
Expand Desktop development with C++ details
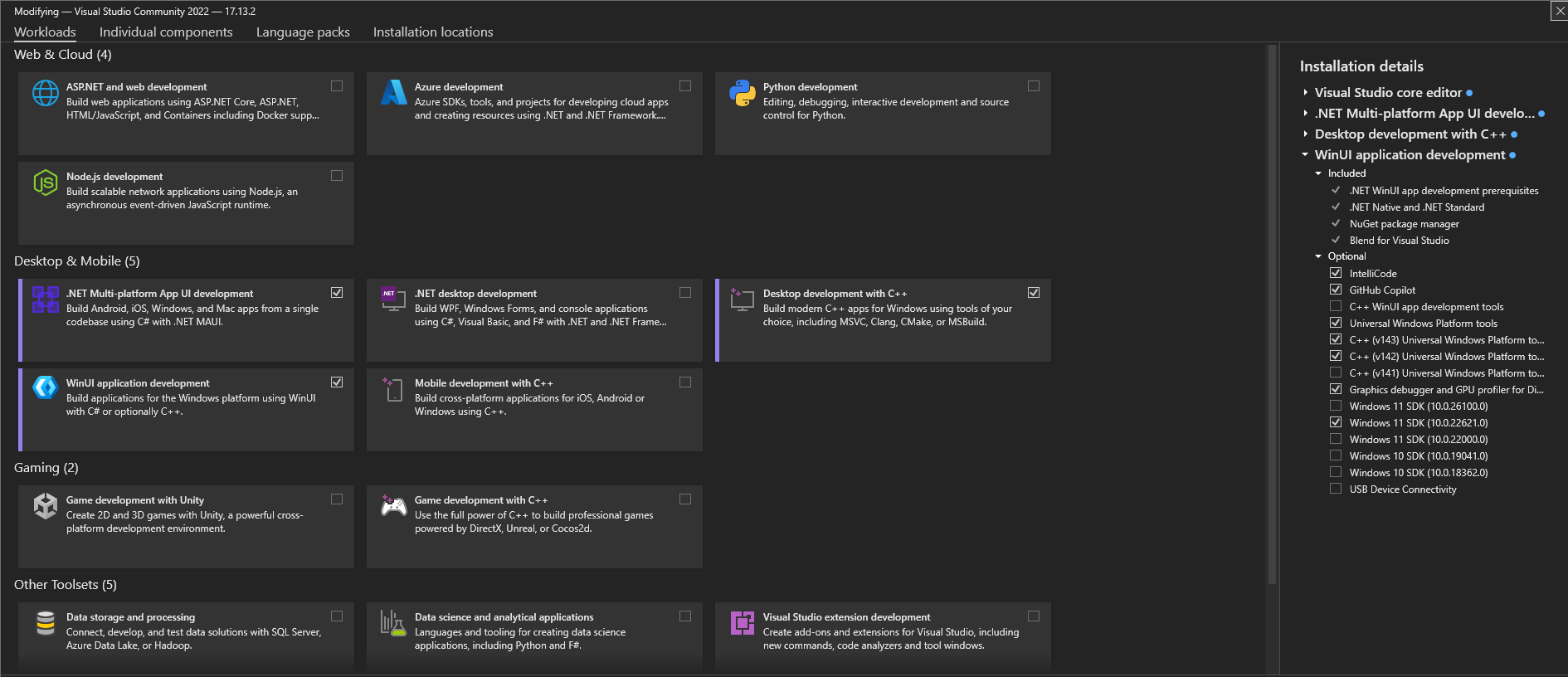click(x=1306, y=134)
